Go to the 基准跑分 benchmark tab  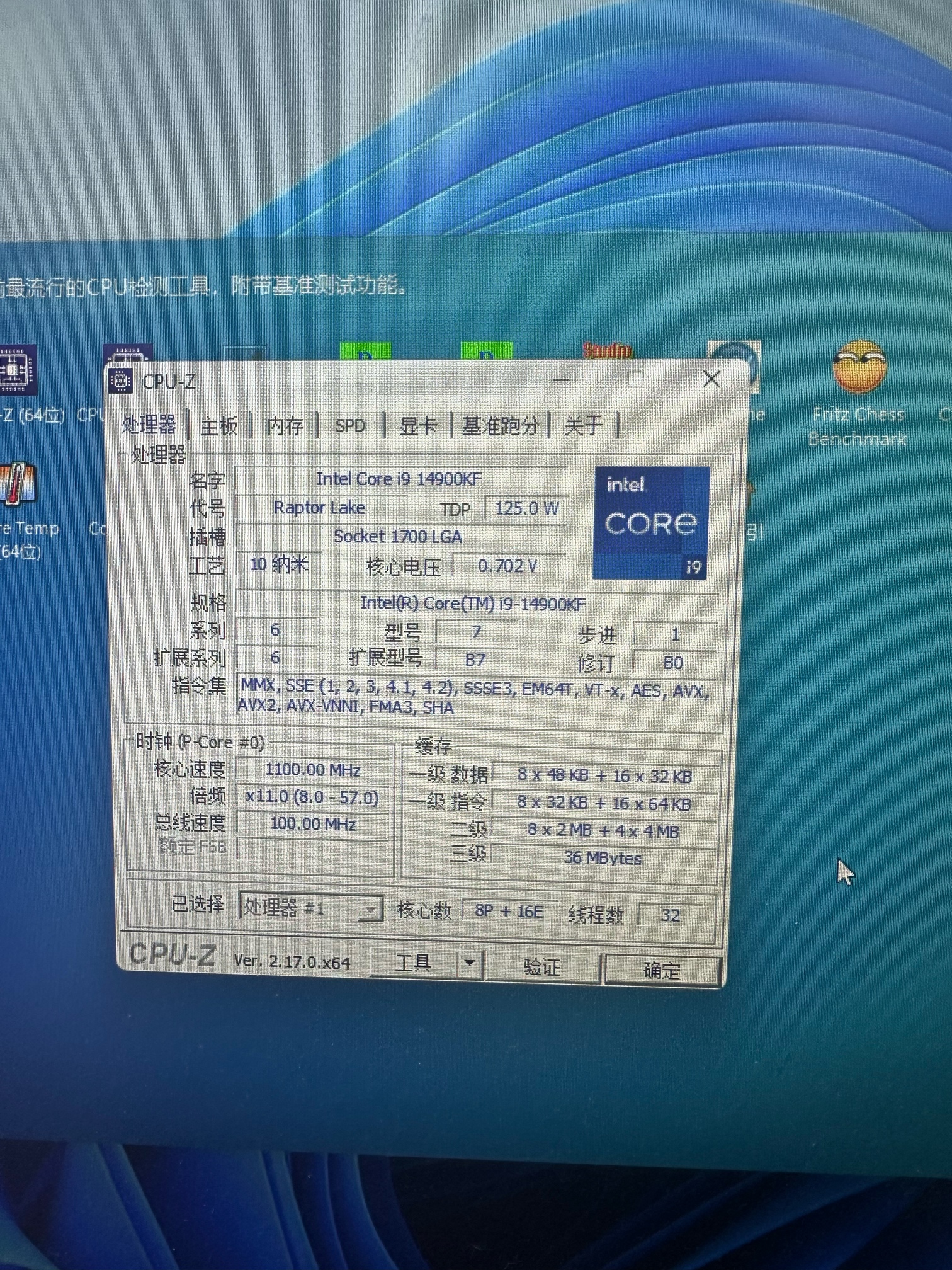pyautogui.click(x=500, y=426)
